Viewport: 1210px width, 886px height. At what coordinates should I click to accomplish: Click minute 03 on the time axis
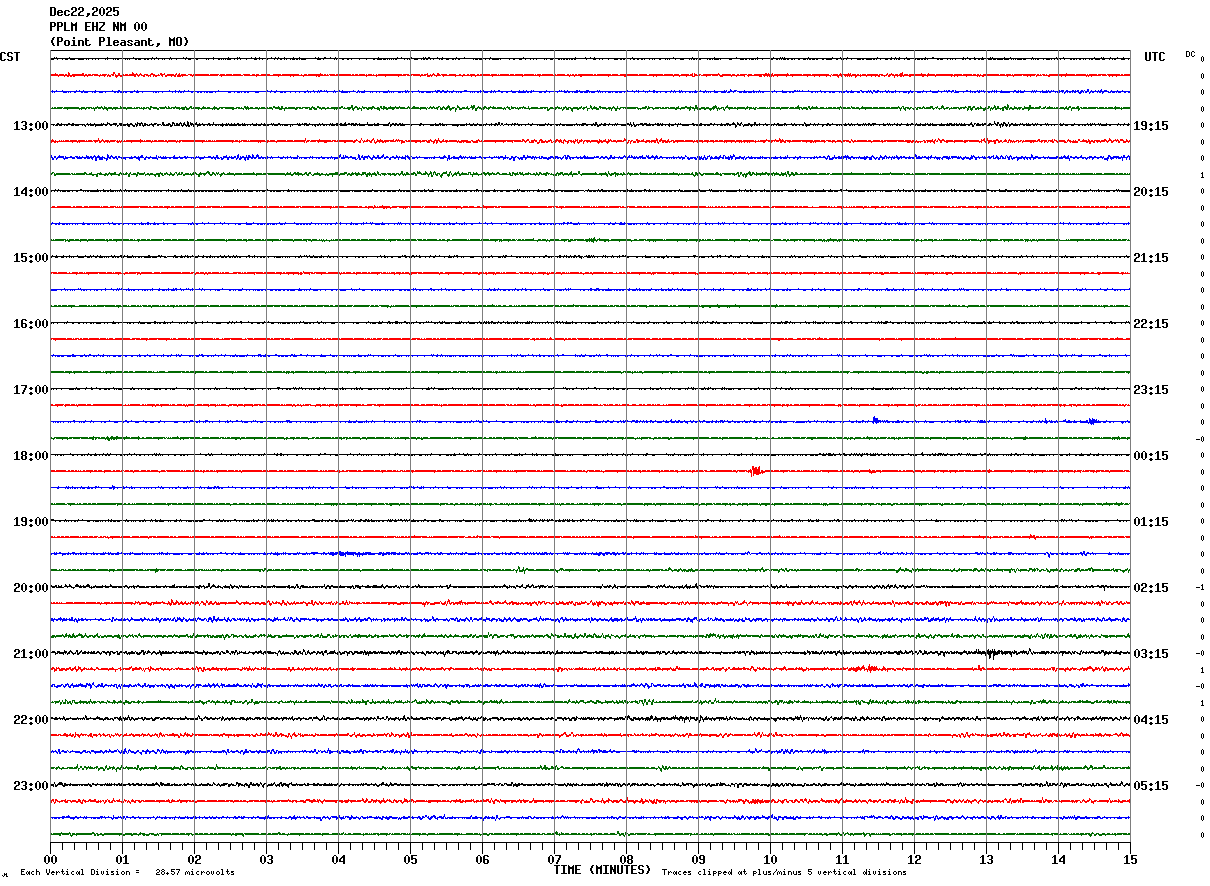tap(266, 859)
